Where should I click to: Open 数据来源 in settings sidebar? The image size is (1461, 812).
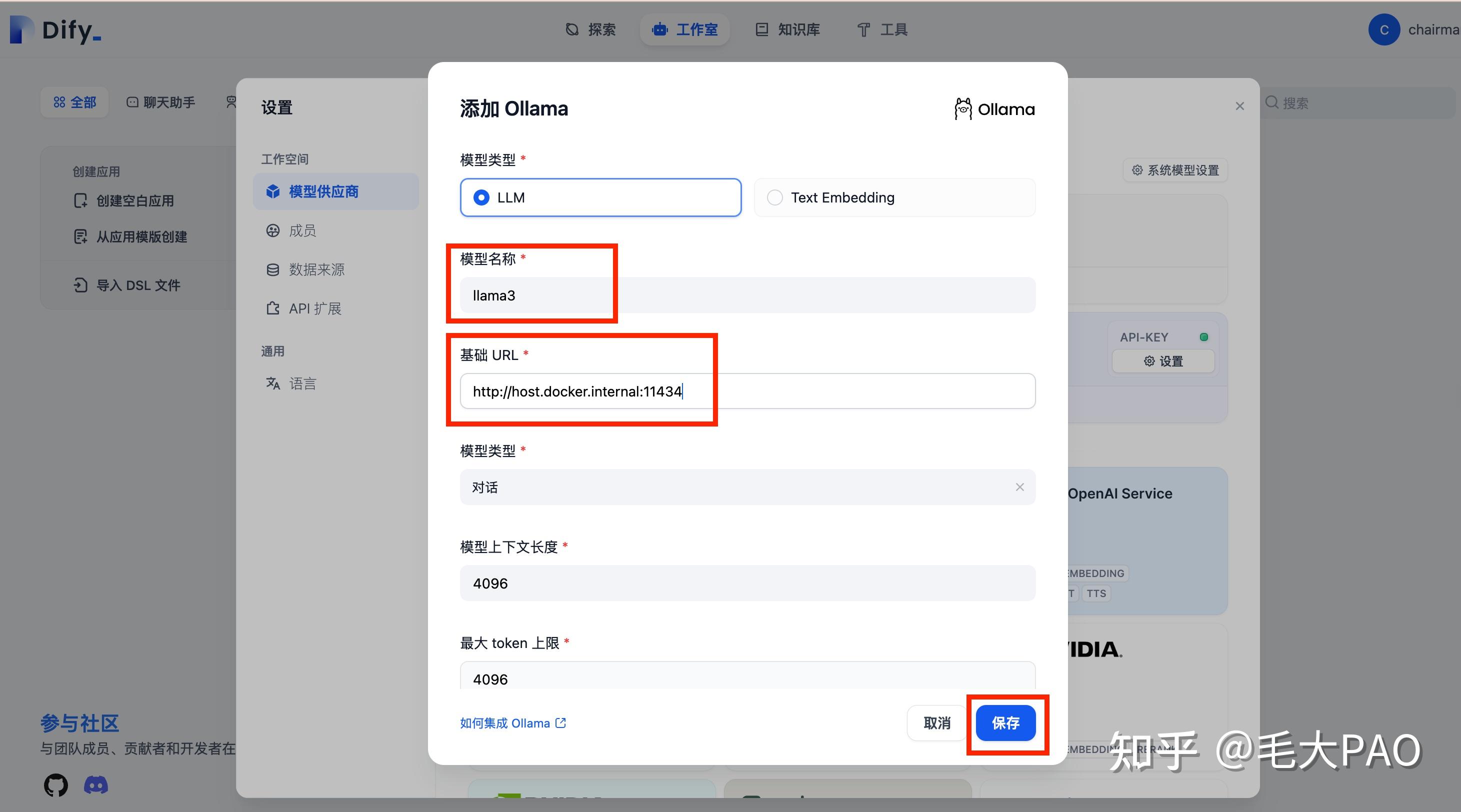click(336, 269)
